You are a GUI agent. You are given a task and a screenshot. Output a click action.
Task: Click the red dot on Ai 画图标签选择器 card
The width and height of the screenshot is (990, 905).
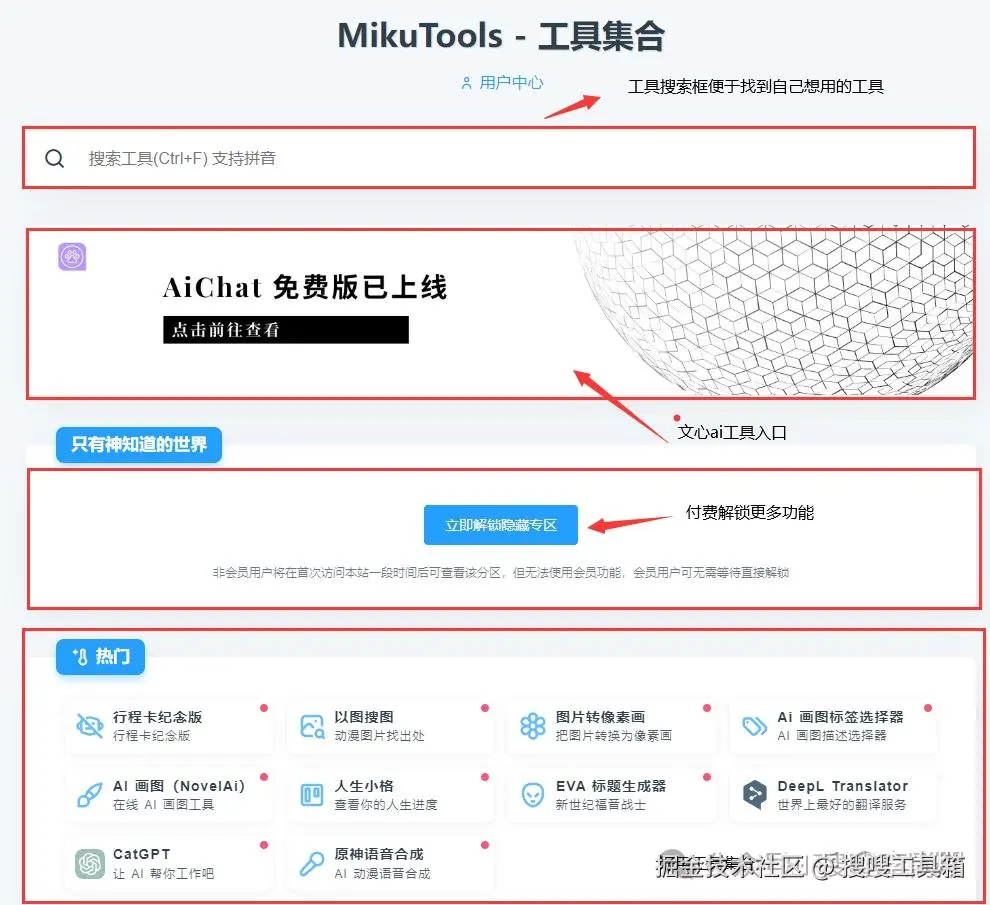pos(928,708)
